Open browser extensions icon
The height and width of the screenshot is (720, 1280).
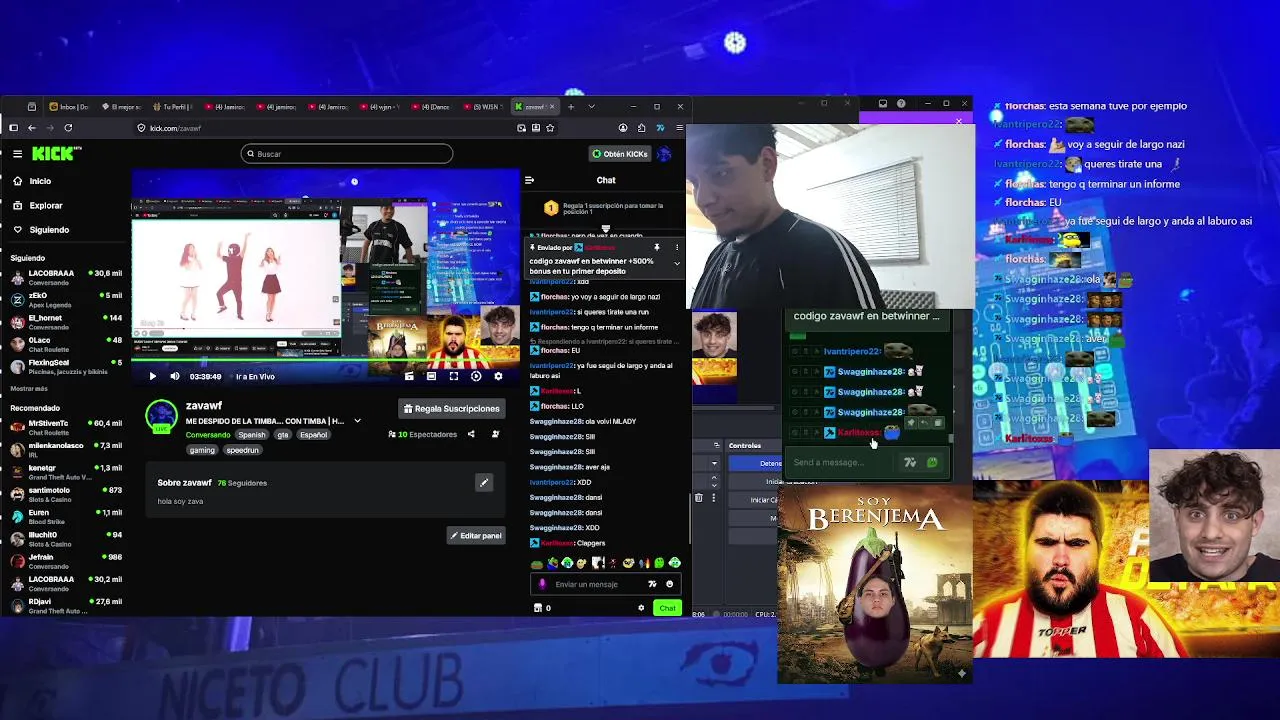[641, 128]
